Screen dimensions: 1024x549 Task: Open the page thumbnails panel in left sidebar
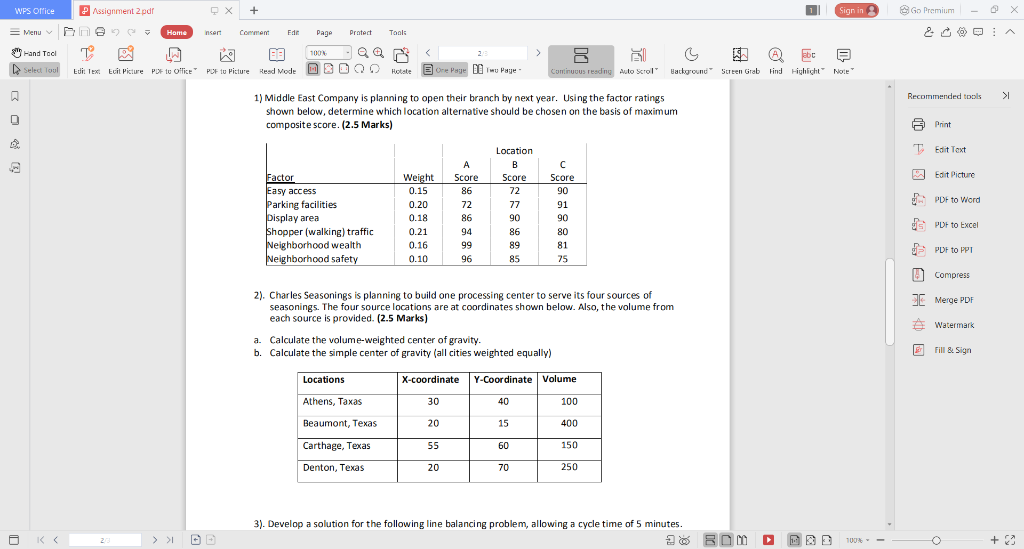[14, 120]
